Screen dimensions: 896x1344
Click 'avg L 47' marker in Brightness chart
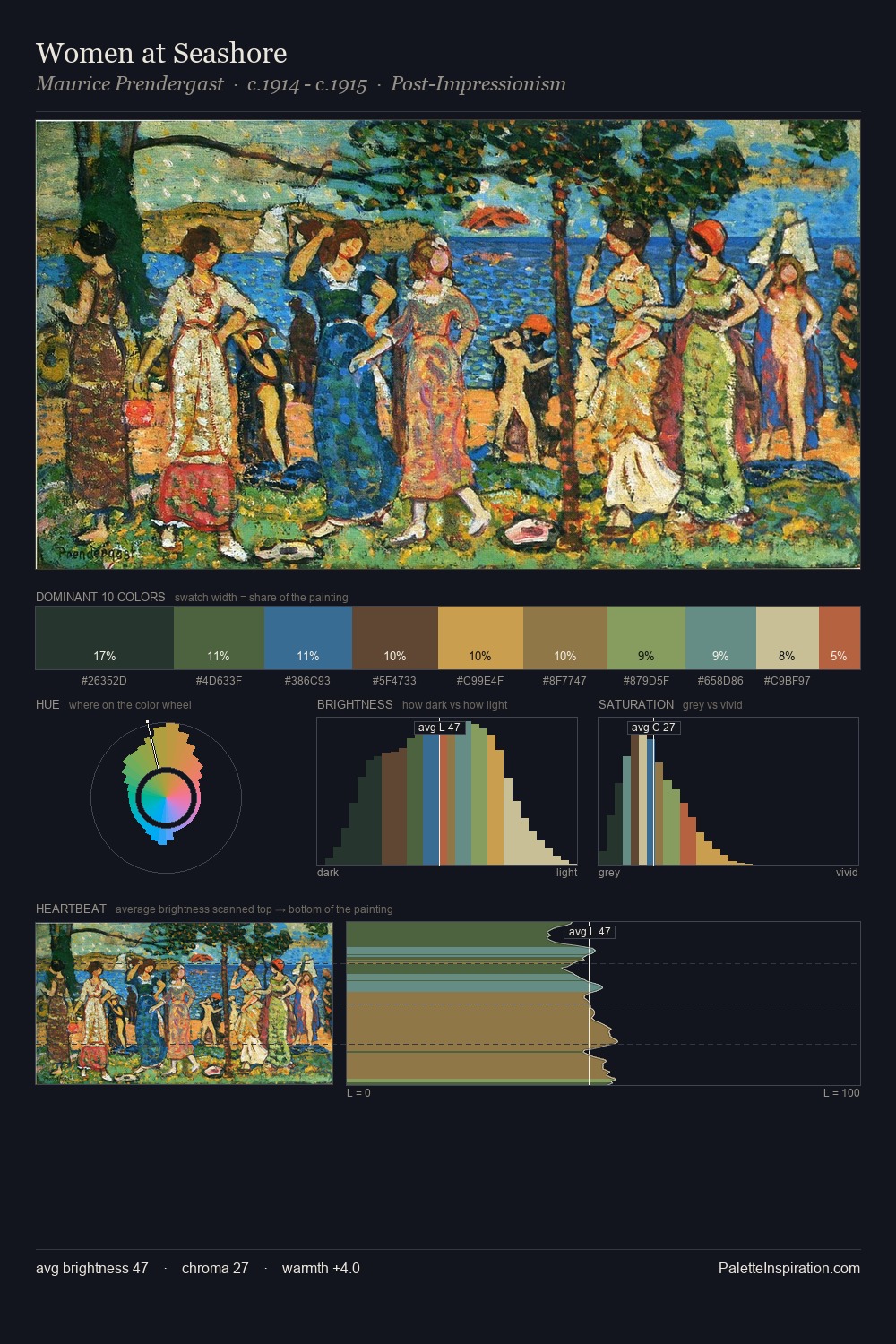click(x=439, y=728)
